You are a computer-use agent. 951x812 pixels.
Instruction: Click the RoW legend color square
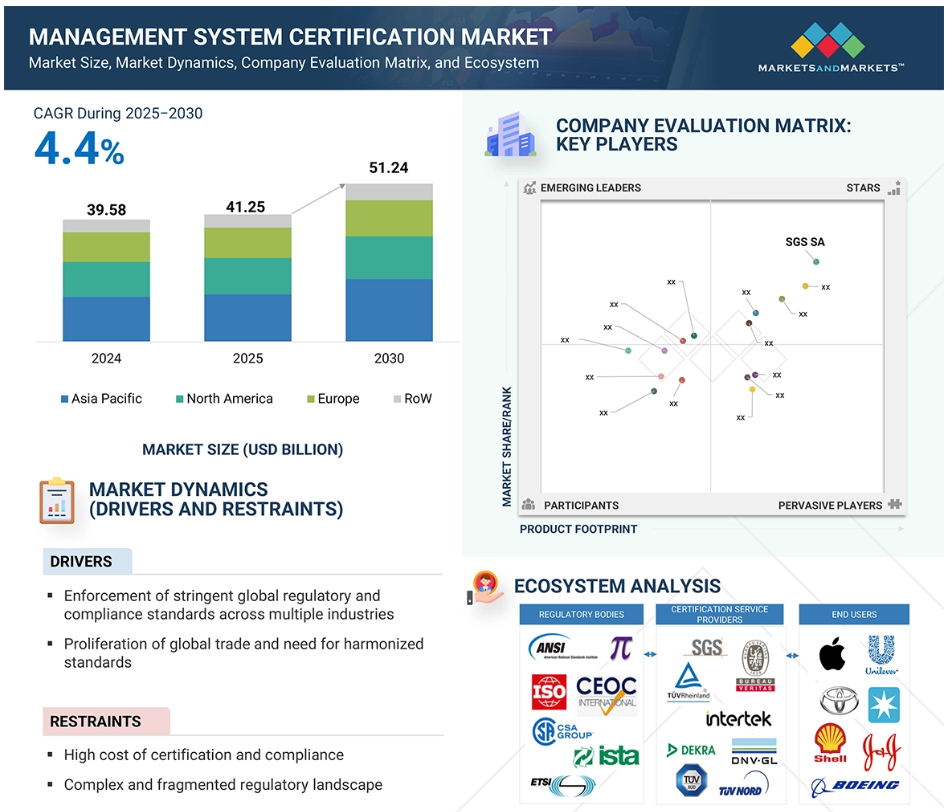pyautogui.click(x=397, y=399)
